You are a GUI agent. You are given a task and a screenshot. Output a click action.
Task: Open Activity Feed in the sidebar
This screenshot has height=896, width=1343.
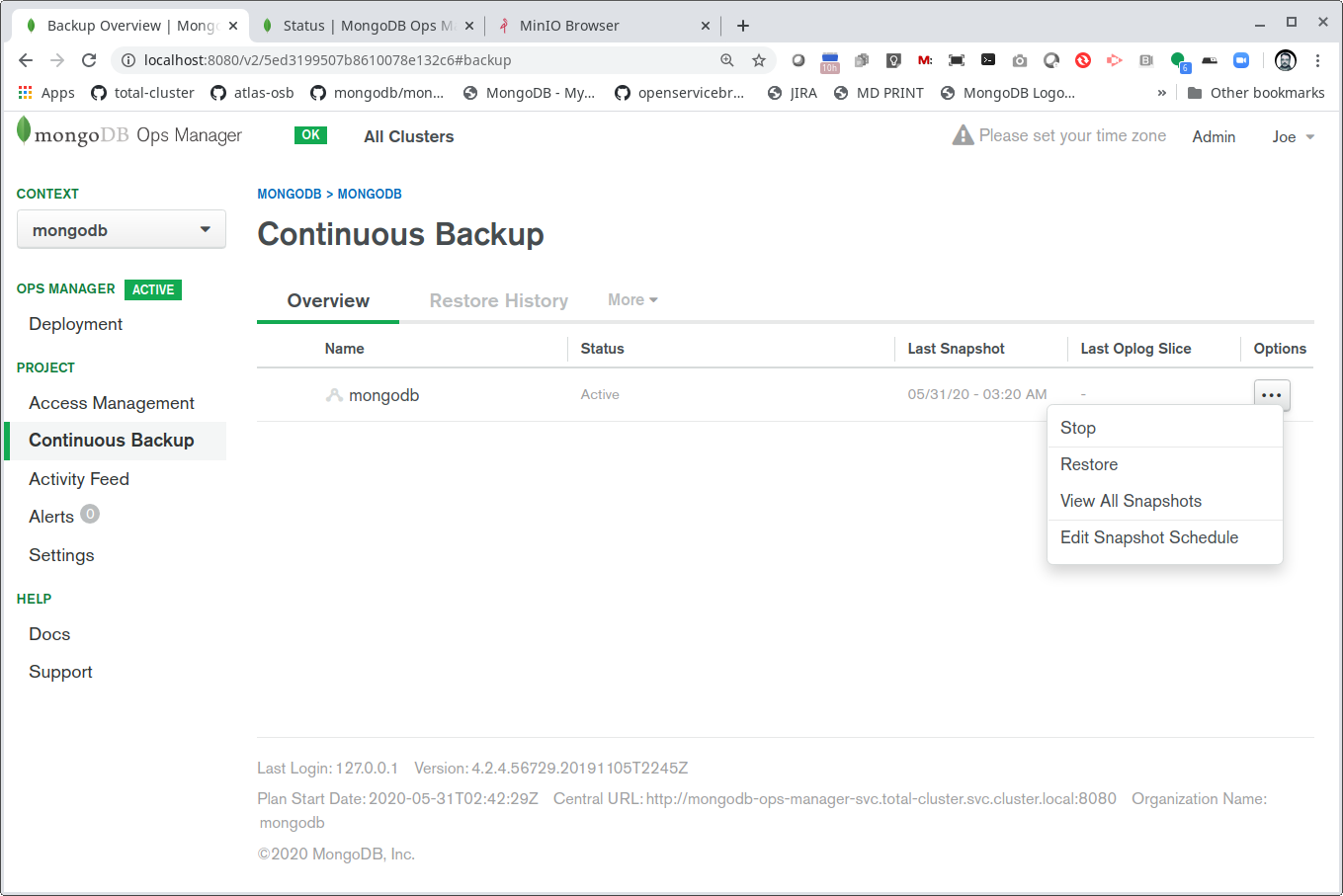(79, 479)
